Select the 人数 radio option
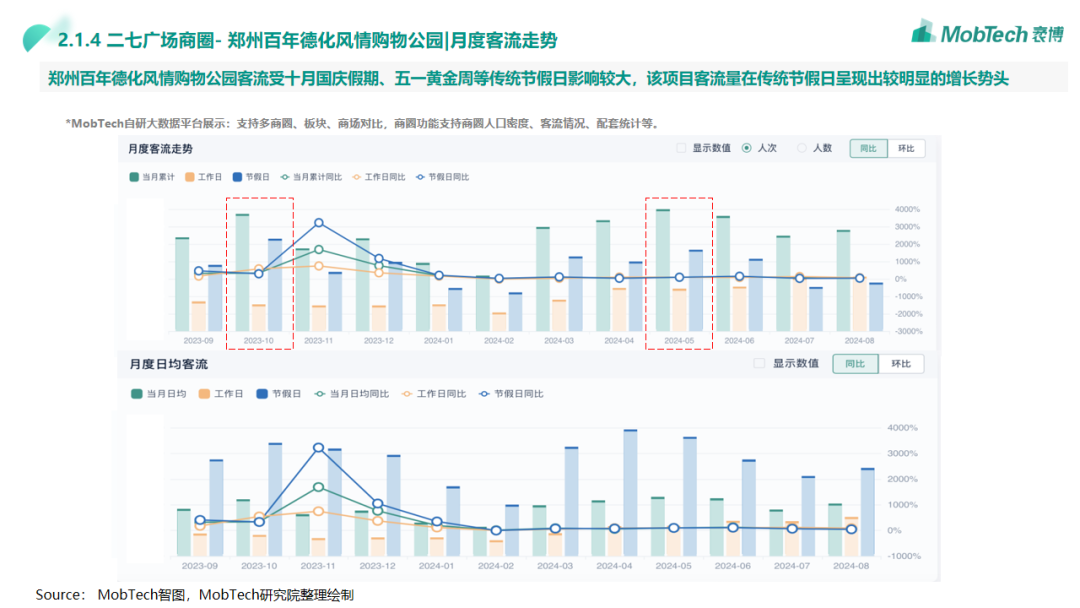The image size is (1080, 608). point(802,148)
